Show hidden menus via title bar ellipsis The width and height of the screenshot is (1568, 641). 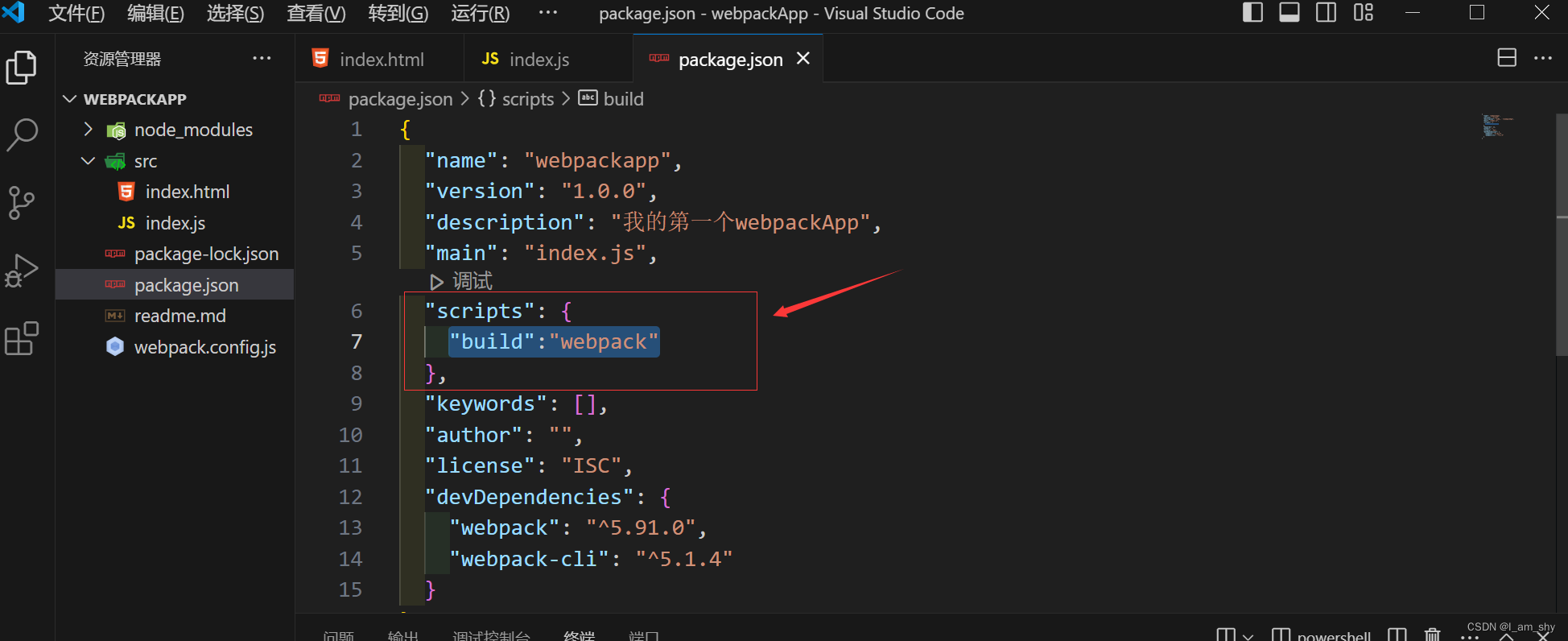[548, 13]
